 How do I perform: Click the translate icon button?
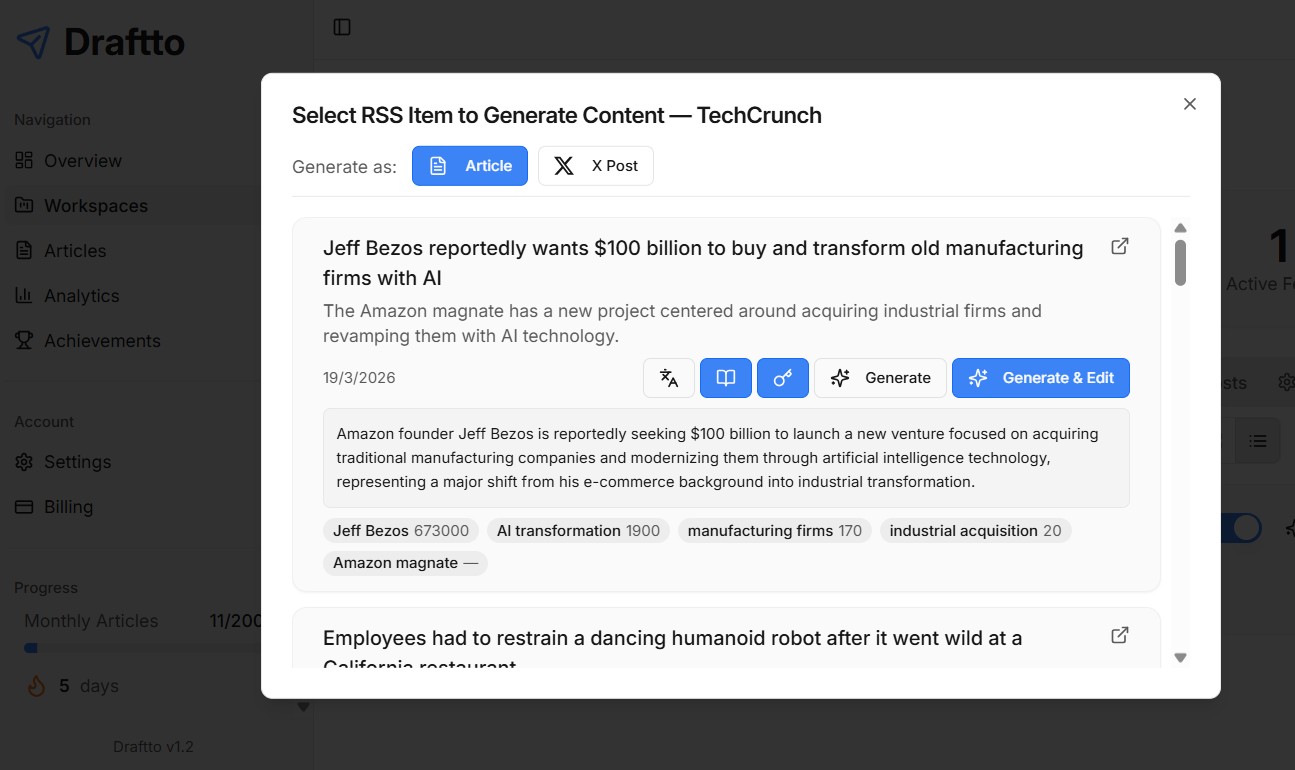point(669,378)
